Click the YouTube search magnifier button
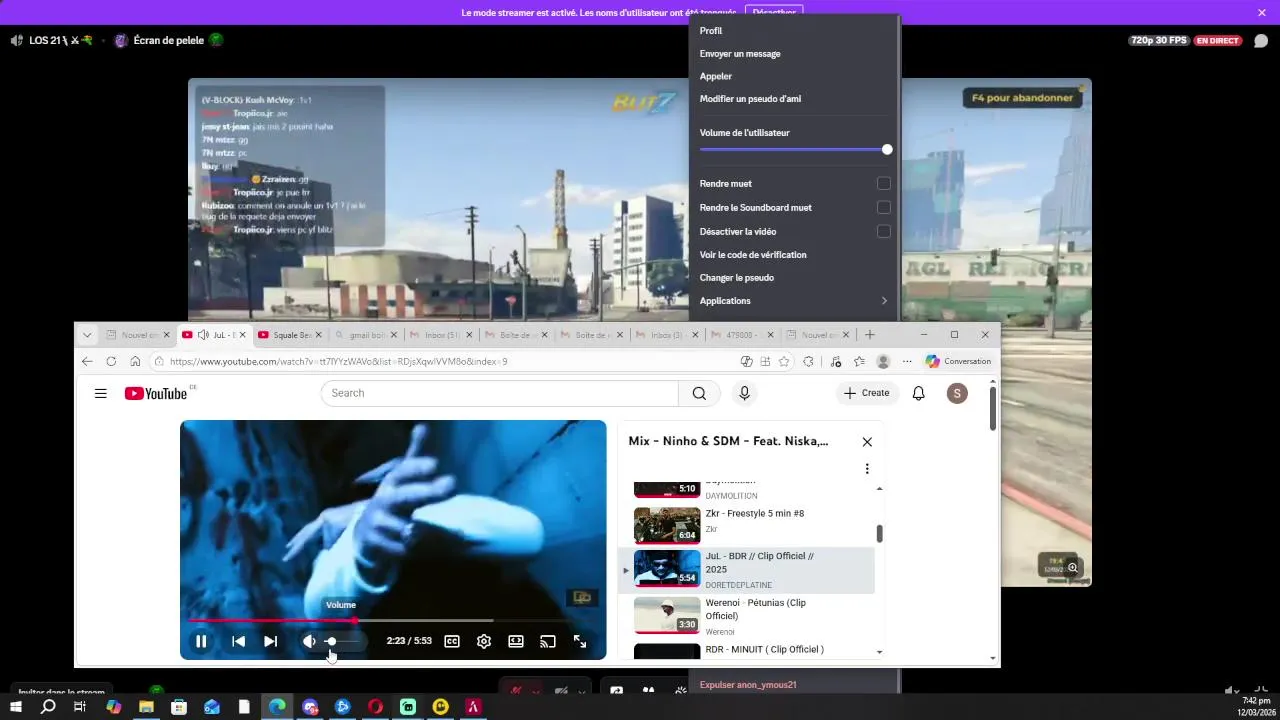The image size is (1280, 720). click(x=699, y=393)
